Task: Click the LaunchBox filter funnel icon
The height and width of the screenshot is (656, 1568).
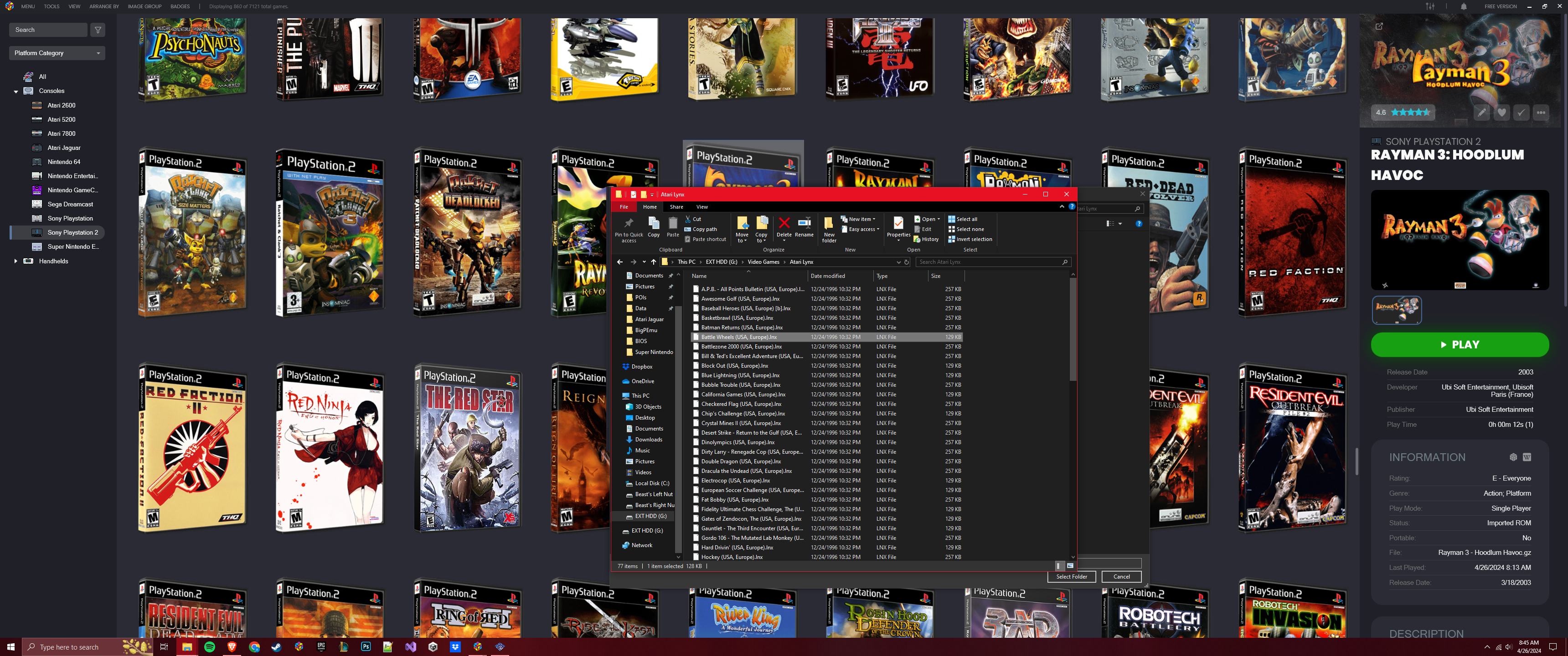Action: 98,30
